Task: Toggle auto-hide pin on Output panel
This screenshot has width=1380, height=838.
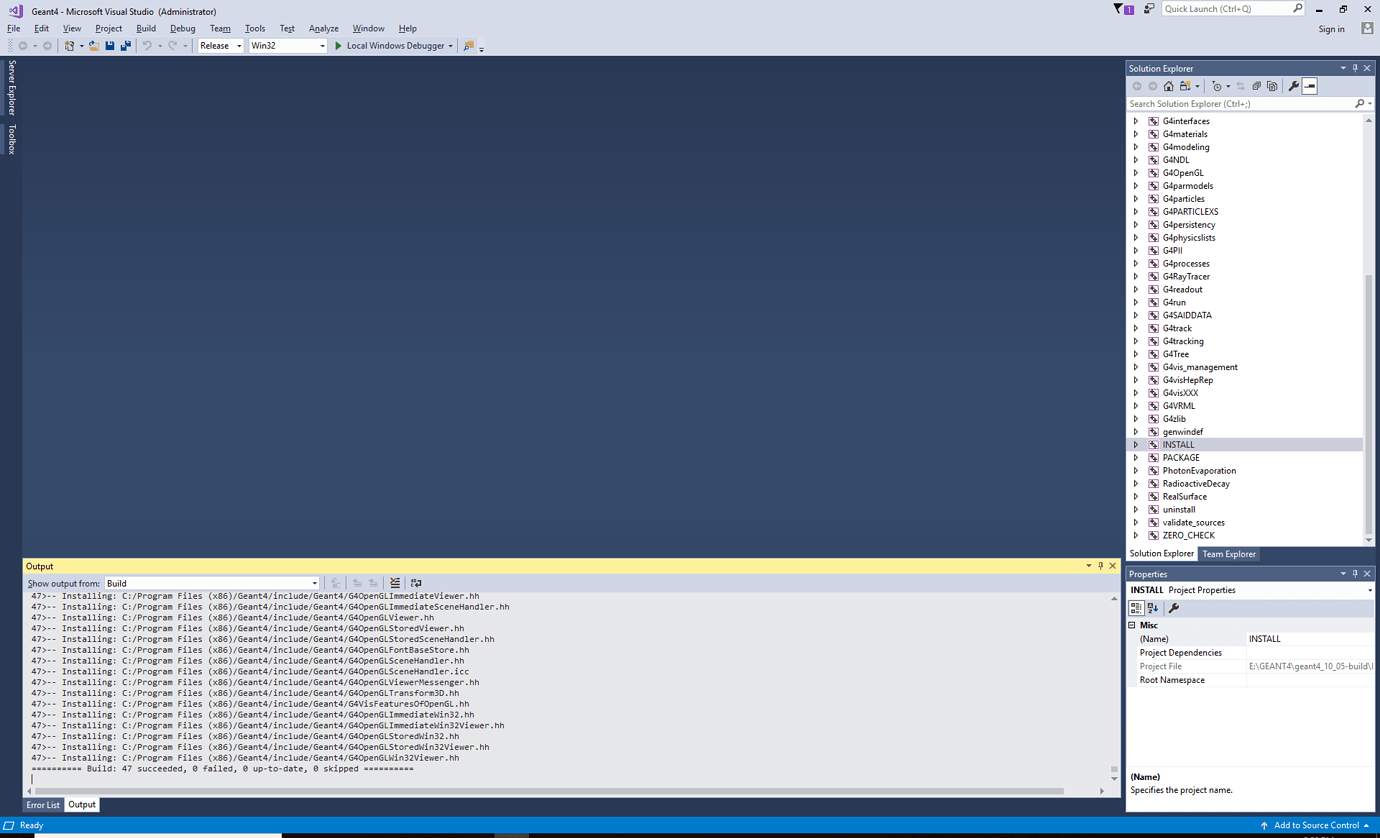Action: pos(1101,566)
